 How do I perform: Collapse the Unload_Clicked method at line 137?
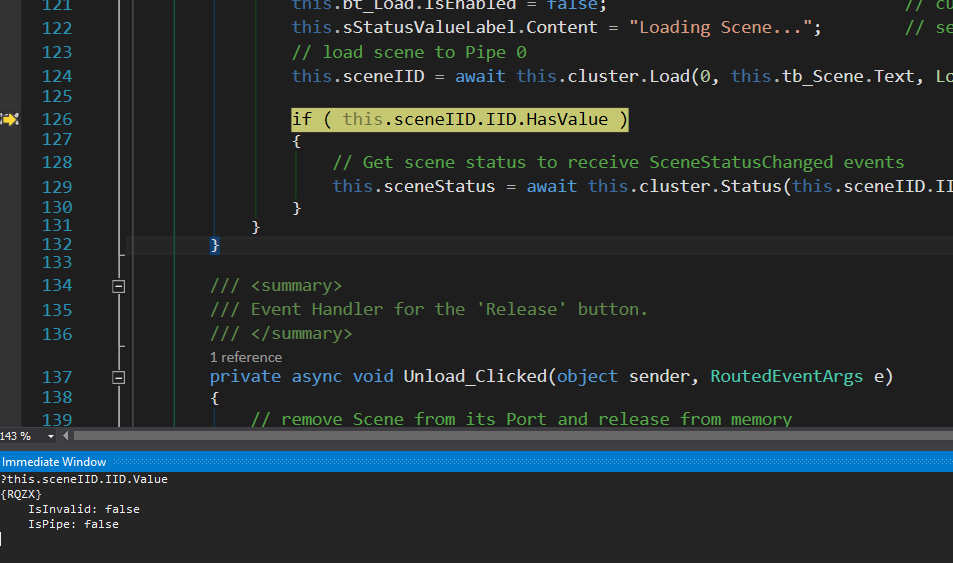pyautogui.click(x=119, y=377)
